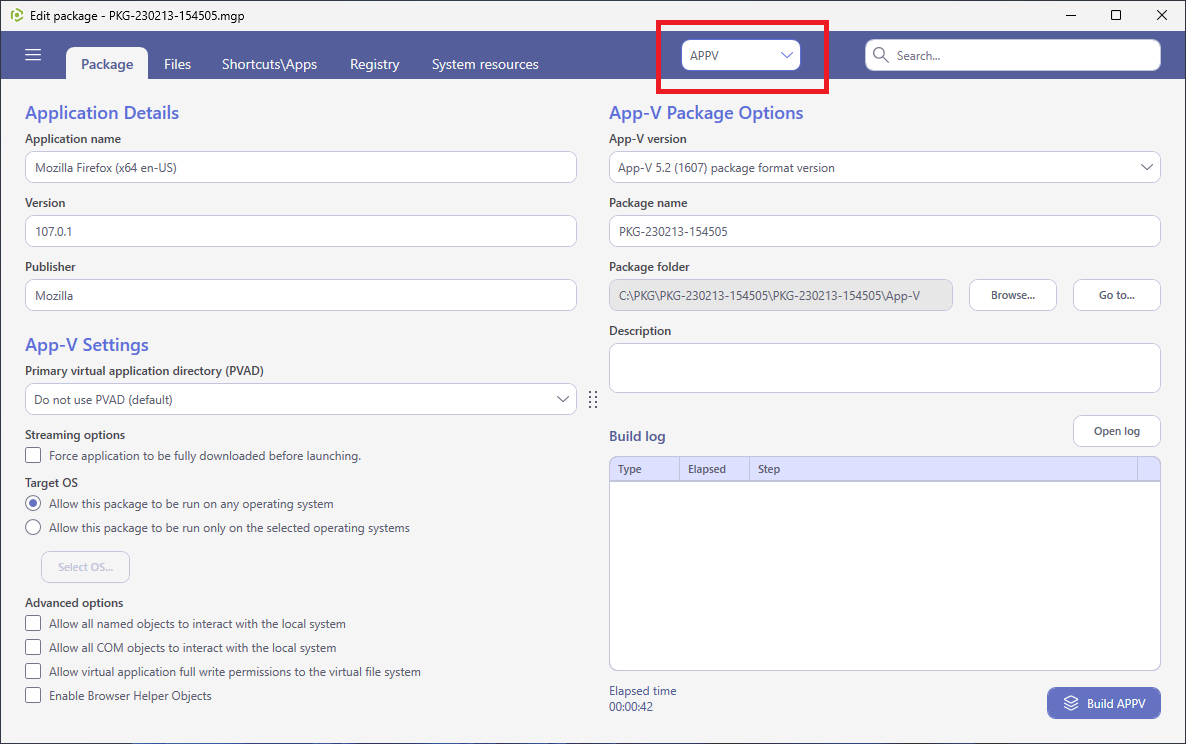1186x744 pixels.
Task: Edit the Version field
Action: tap(300, 231)
